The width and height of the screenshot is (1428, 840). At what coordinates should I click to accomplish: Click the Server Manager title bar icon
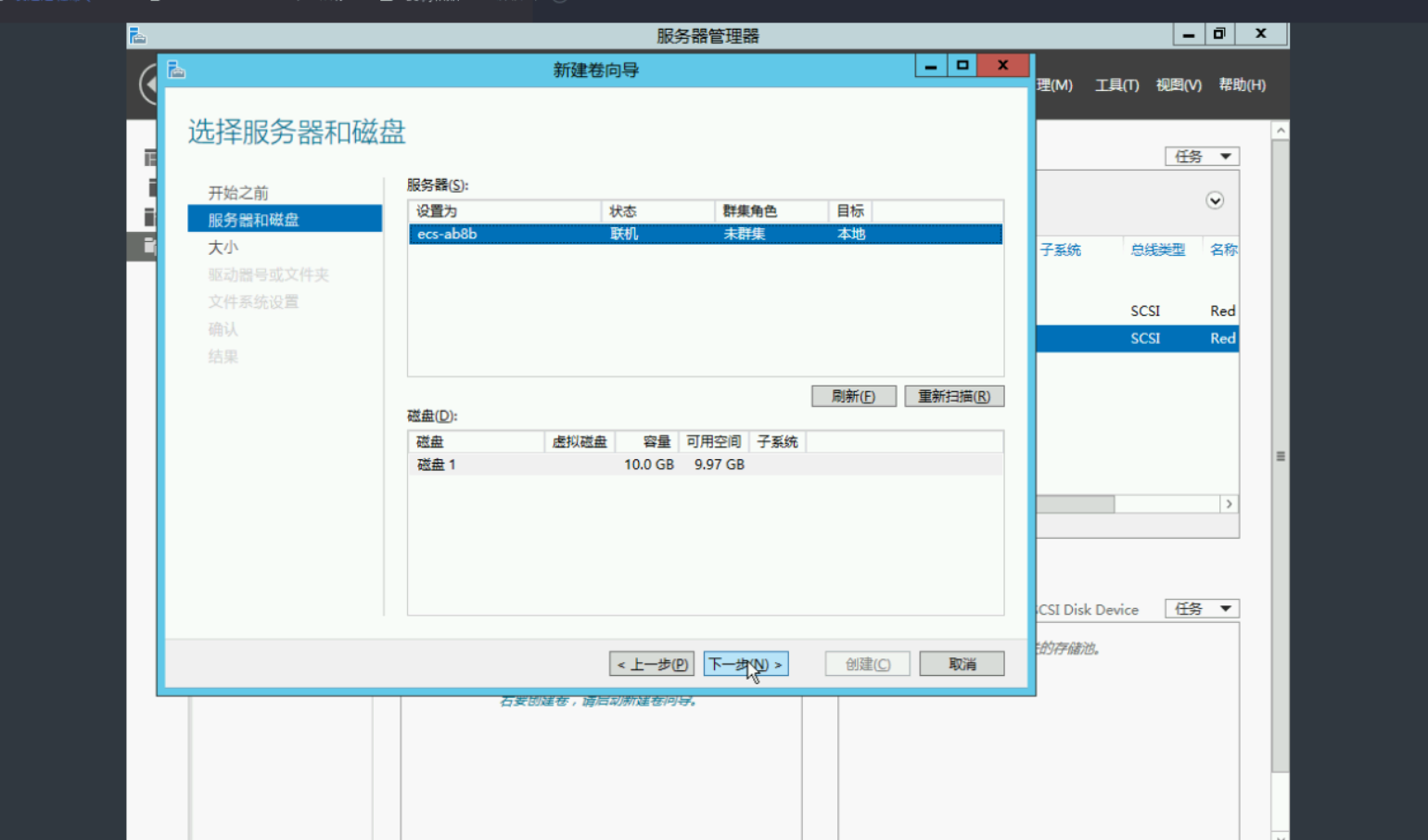coord(138,35)
